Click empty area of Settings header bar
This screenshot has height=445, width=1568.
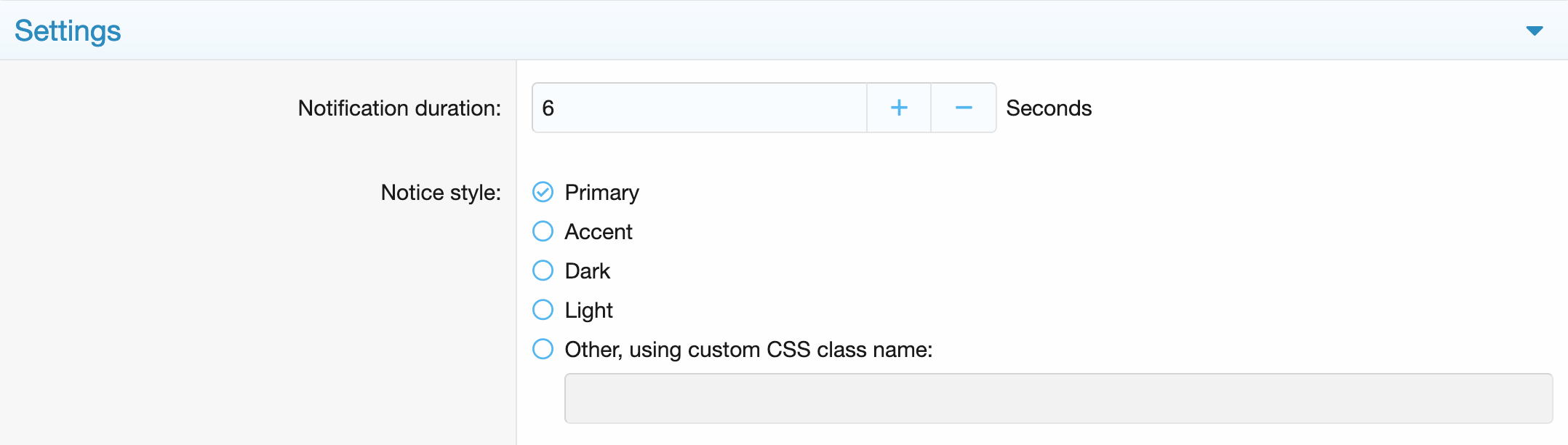coord(800,31)
